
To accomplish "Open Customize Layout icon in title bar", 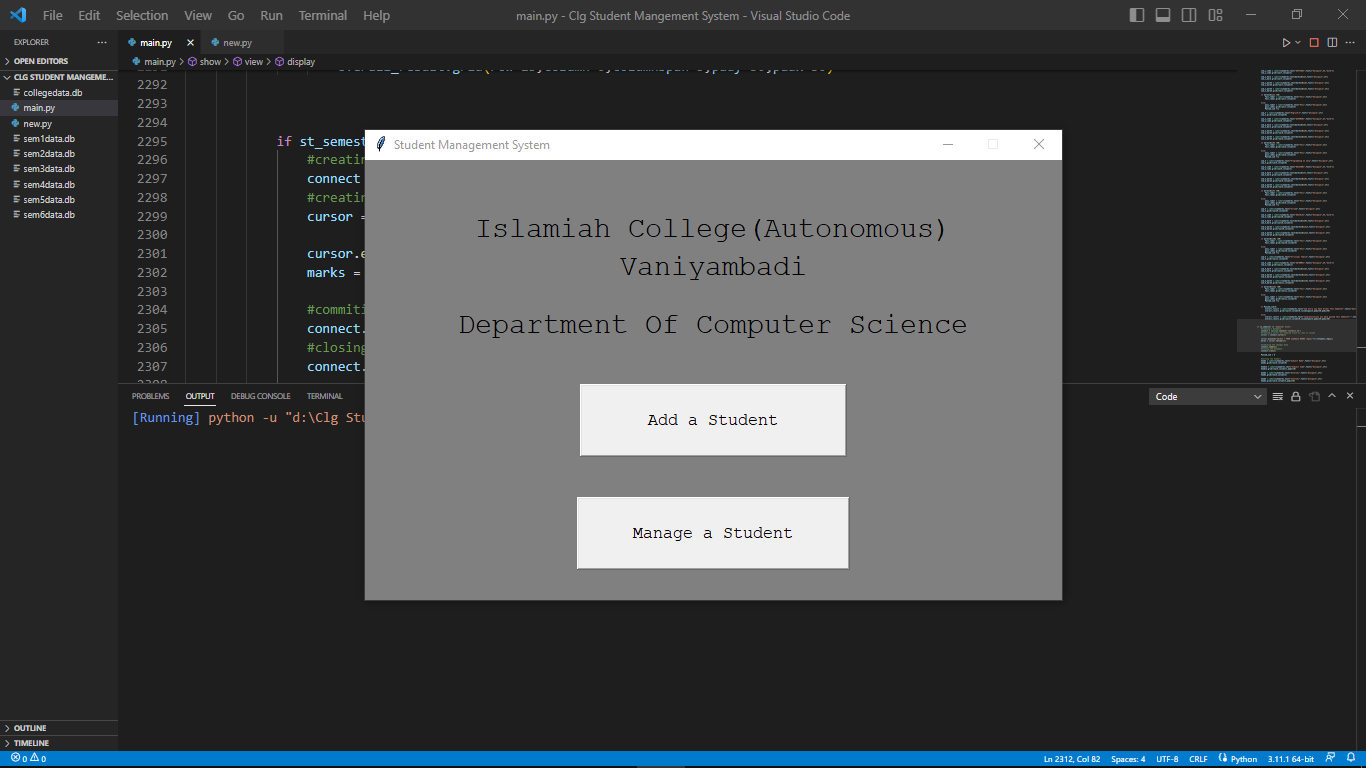I will tap(1215, 15).
